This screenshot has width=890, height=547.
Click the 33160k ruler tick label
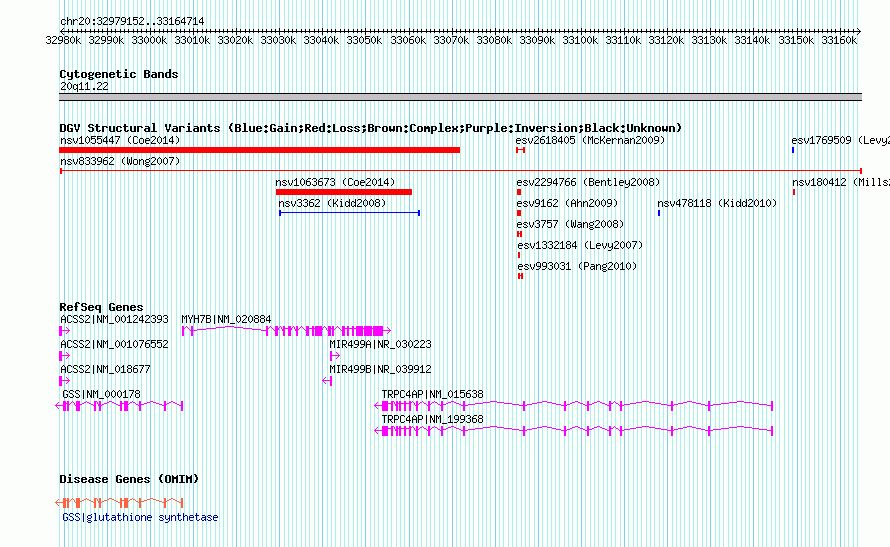point(839,40)
